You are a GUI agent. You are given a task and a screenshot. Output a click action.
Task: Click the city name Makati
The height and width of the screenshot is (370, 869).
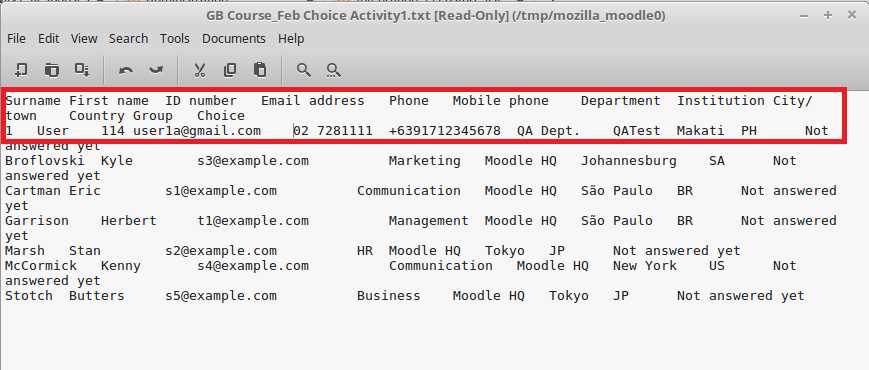701,131
